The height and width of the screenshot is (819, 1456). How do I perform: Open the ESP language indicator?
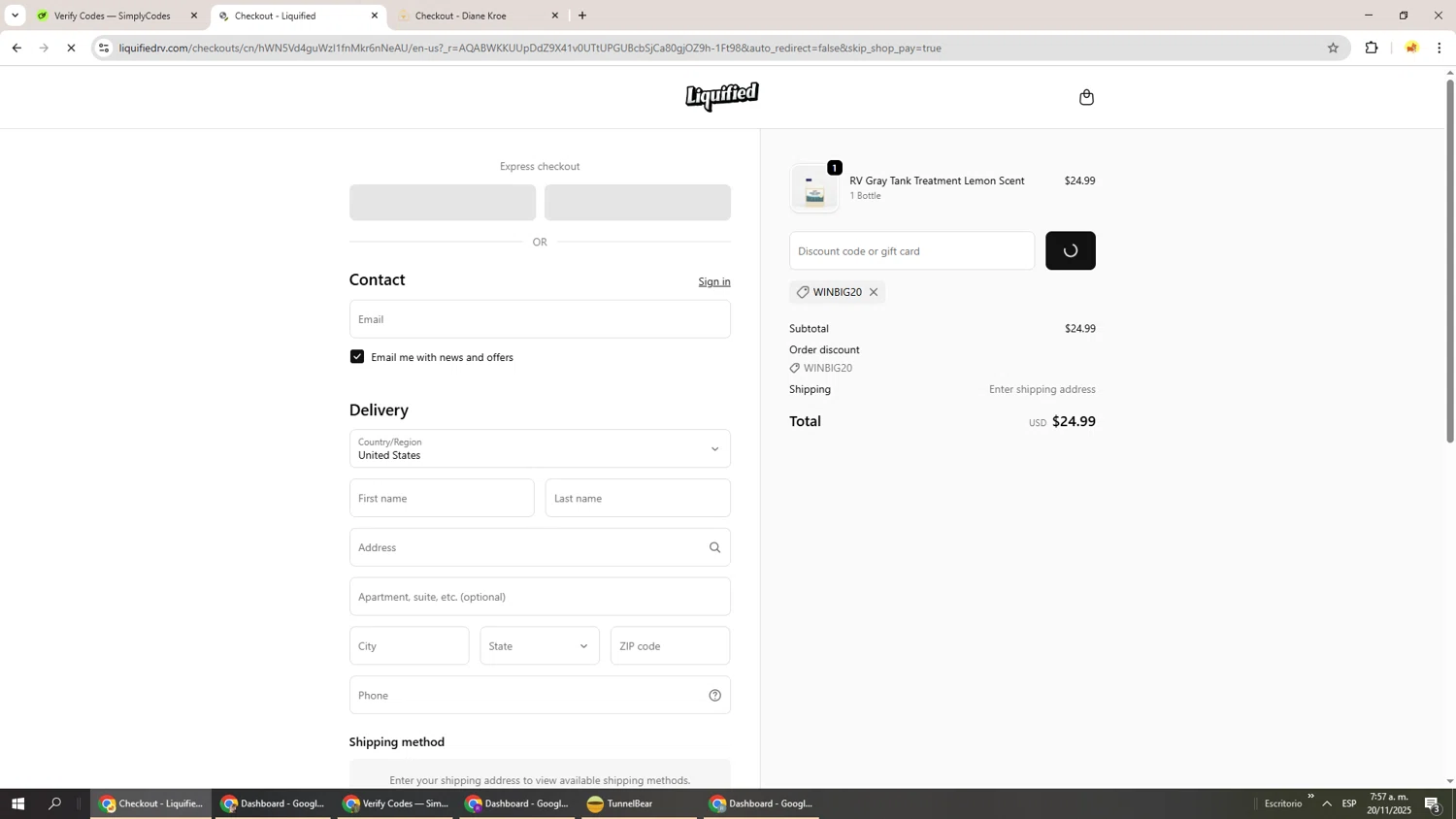click(x=1349, y=803)
